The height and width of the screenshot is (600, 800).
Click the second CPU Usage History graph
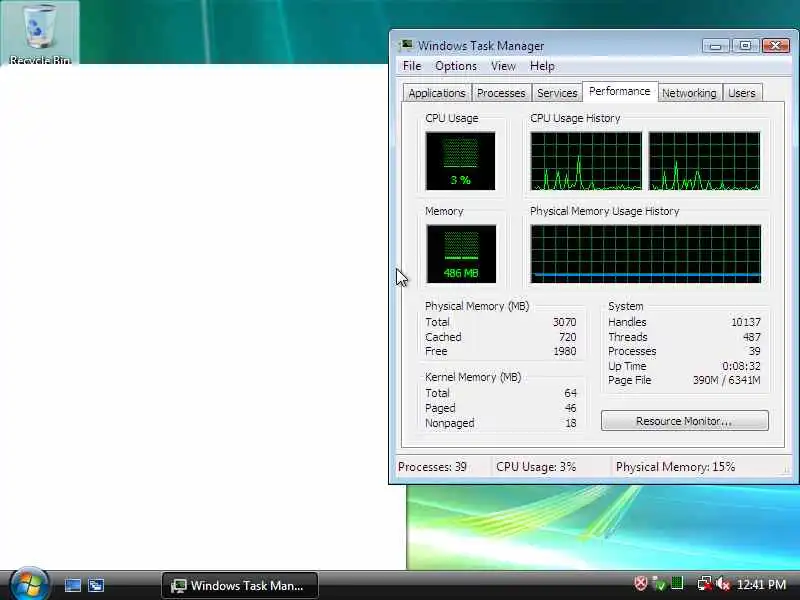pyautogui.click(x=704, y=161)
